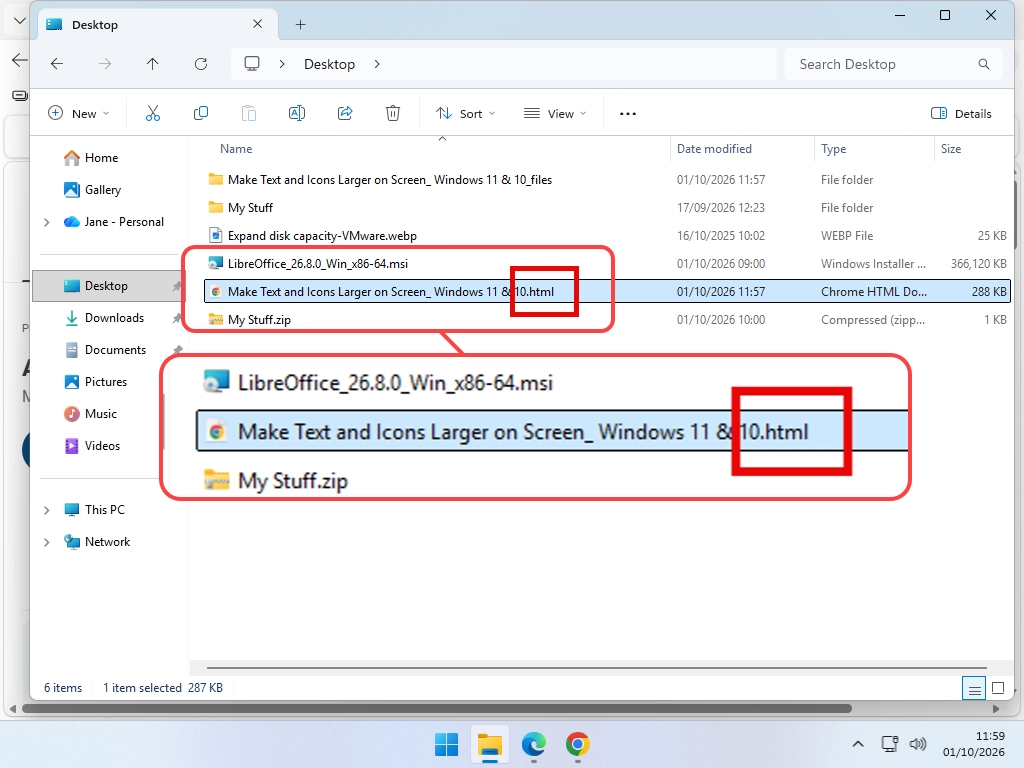Launch Microsoft Edge from taskbar

534,744
